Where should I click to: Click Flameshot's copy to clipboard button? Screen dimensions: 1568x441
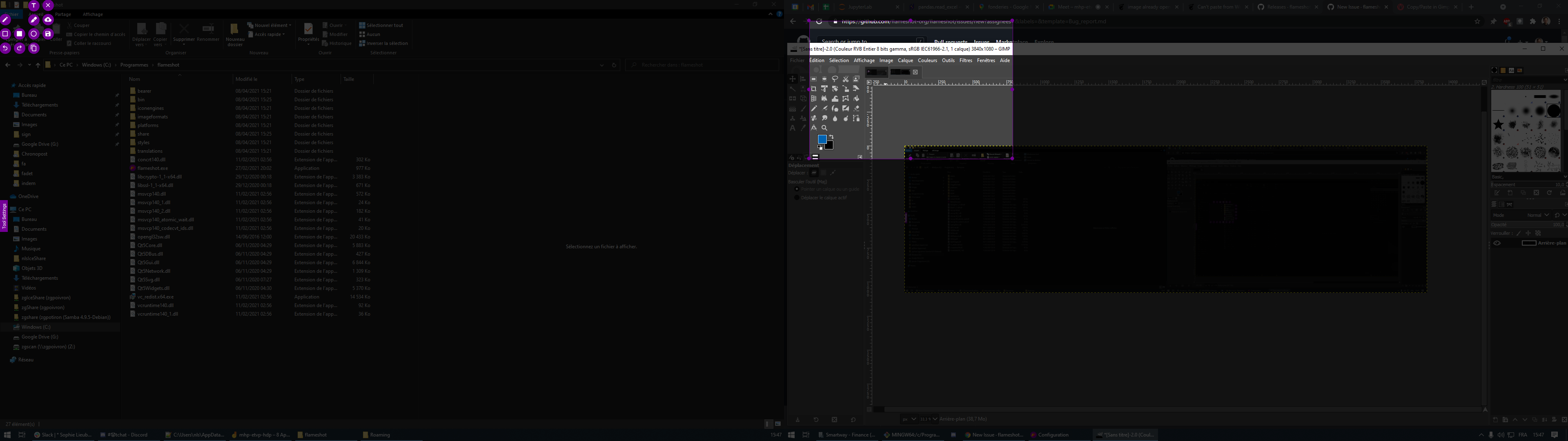coord(34,48)
